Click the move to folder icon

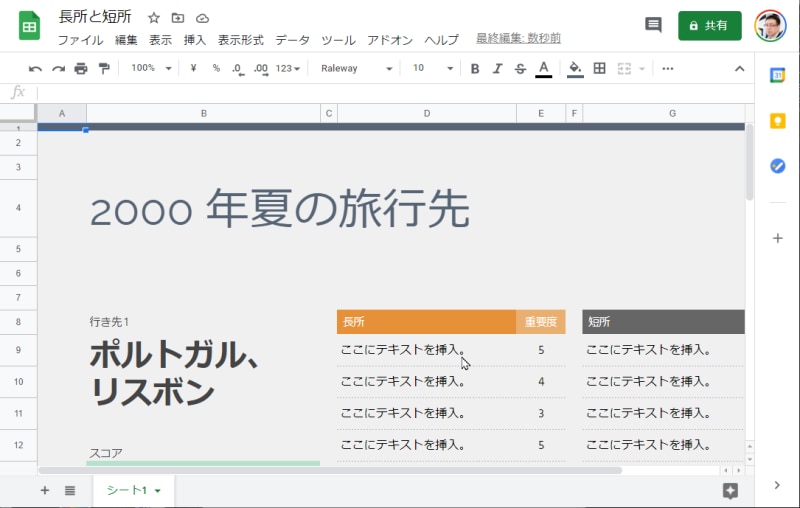click(178, 18)
